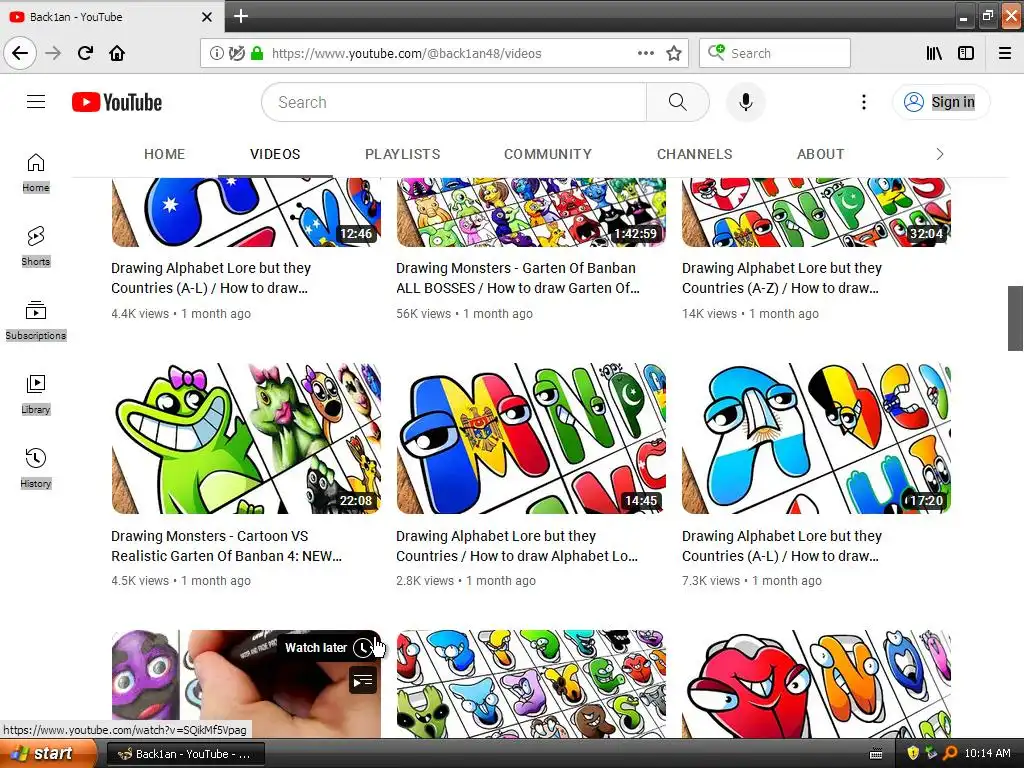This screenshot has width=1024, height=768.
Task: Click the taskbar clock showing 10:14 AM
Action: [x=987, y=753]
